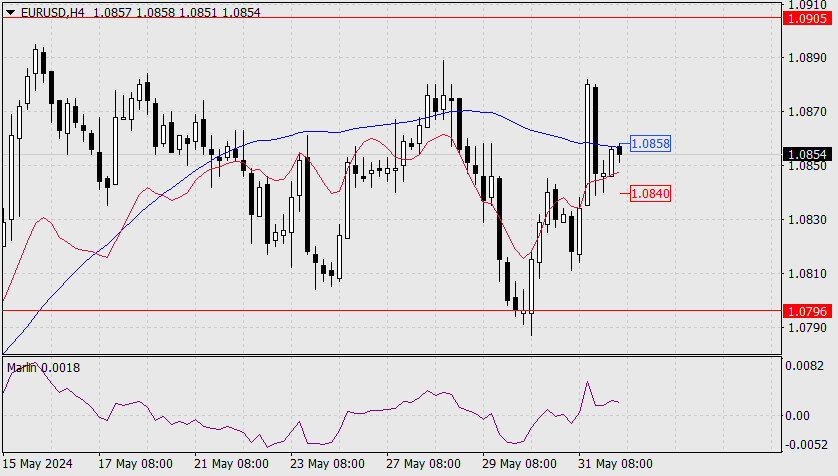Click the black 1.0854 current price label

point(808,154)
